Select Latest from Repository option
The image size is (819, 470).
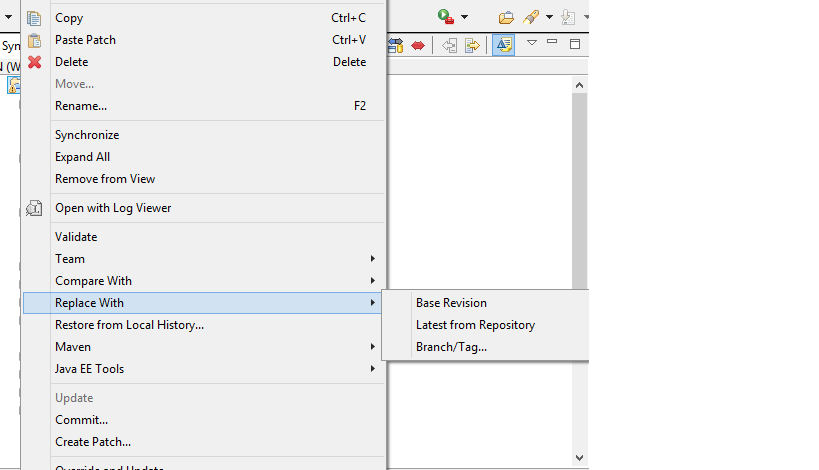click(x=475, y=325)
